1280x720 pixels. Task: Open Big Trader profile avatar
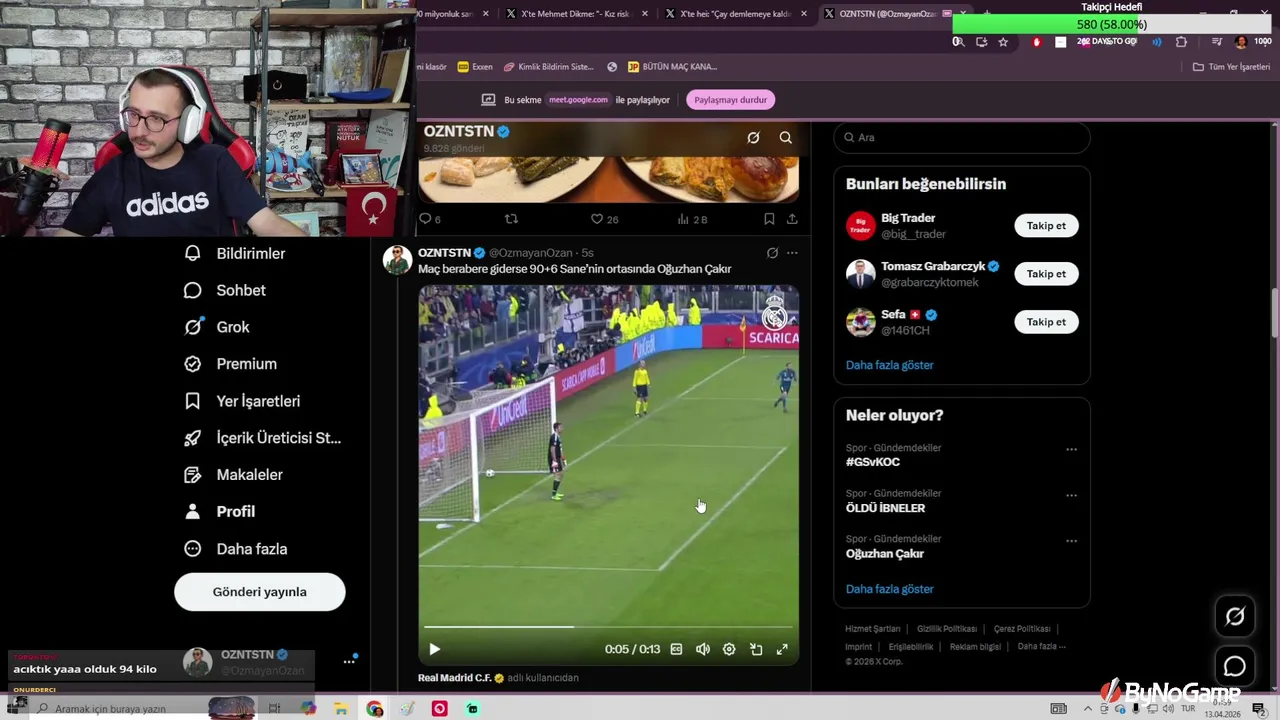[x=860, y=226]
